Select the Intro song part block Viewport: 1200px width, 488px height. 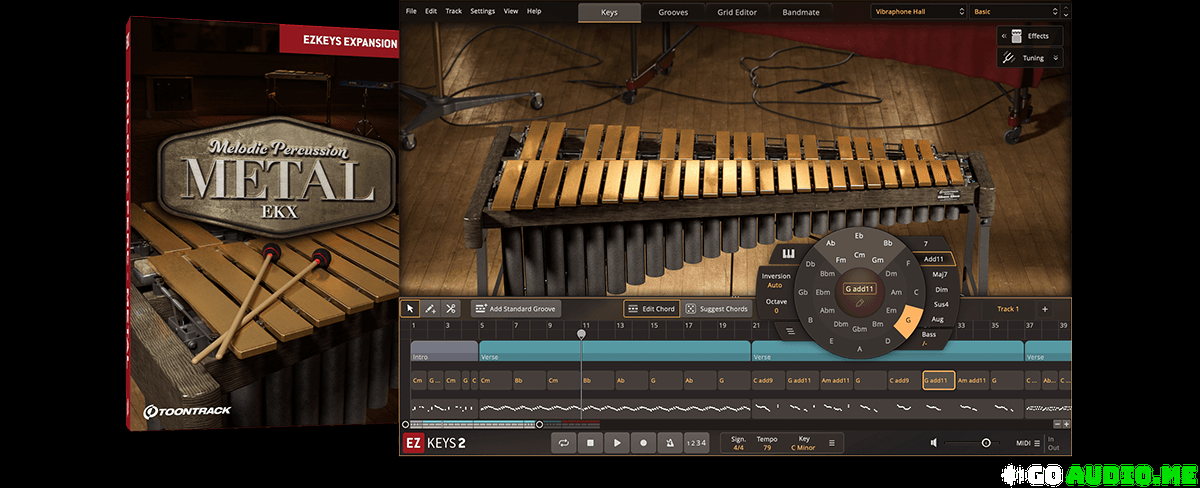click(444, 350)
